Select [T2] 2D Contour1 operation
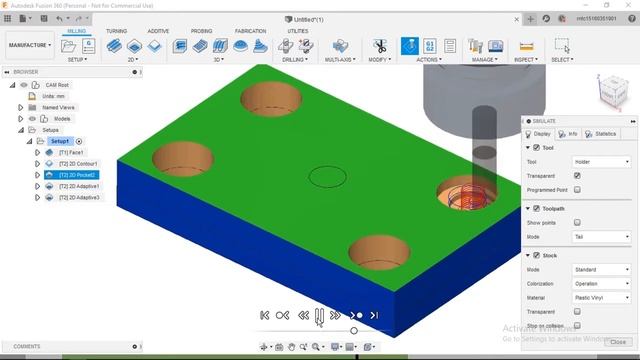 click(78, 164)
